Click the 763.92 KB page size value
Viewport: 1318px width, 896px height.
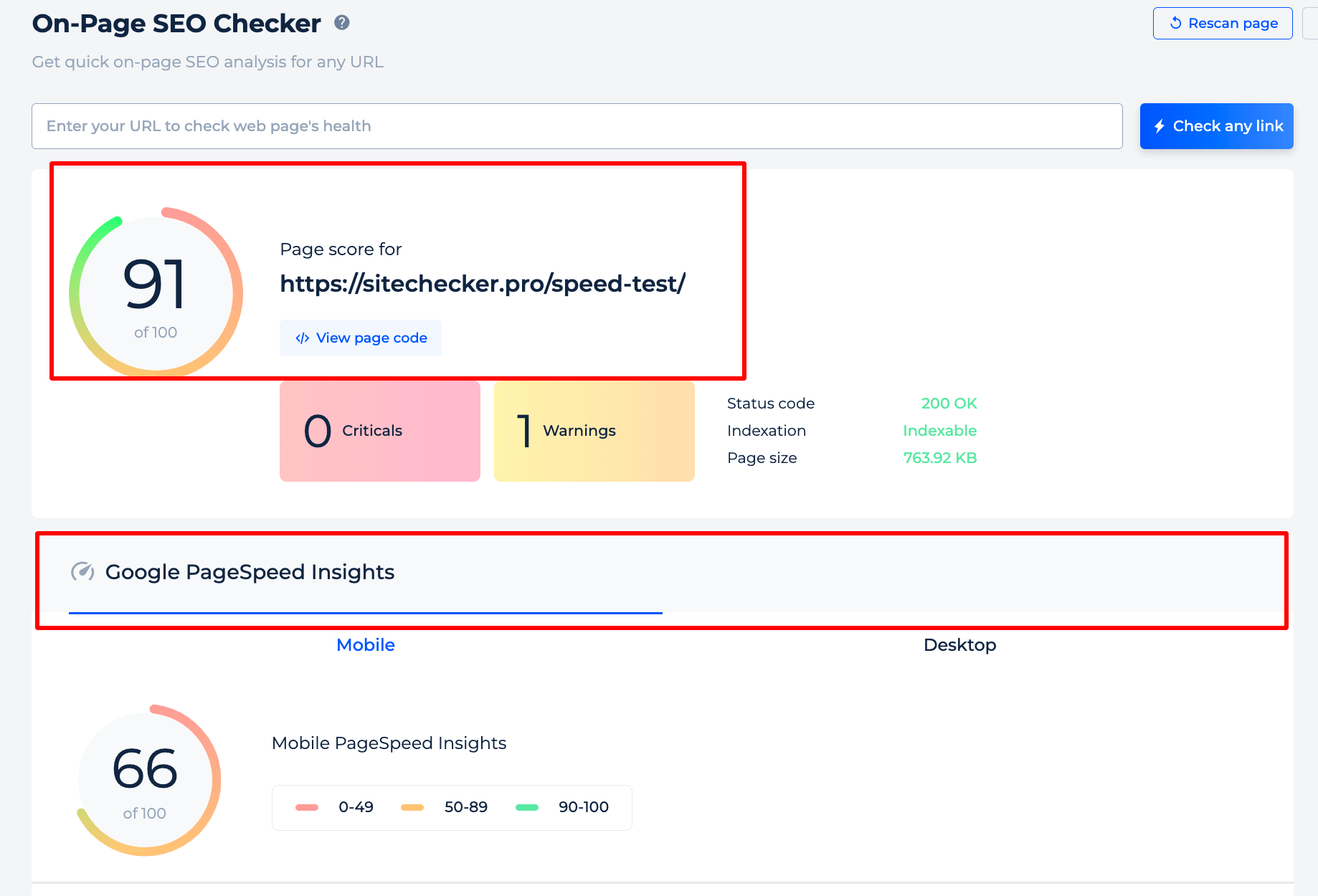click(940, 458)
